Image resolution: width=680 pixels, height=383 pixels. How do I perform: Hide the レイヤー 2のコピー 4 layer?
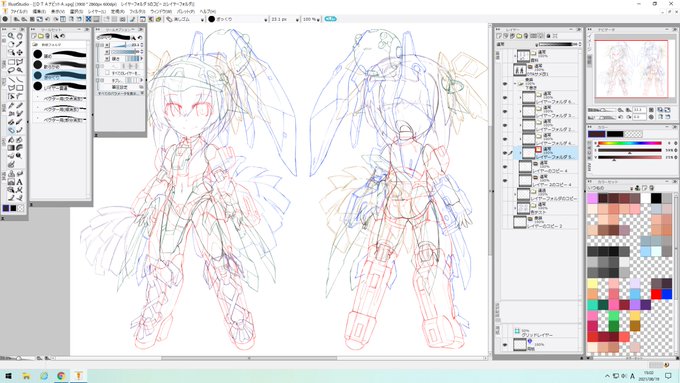tap(505, 180)
